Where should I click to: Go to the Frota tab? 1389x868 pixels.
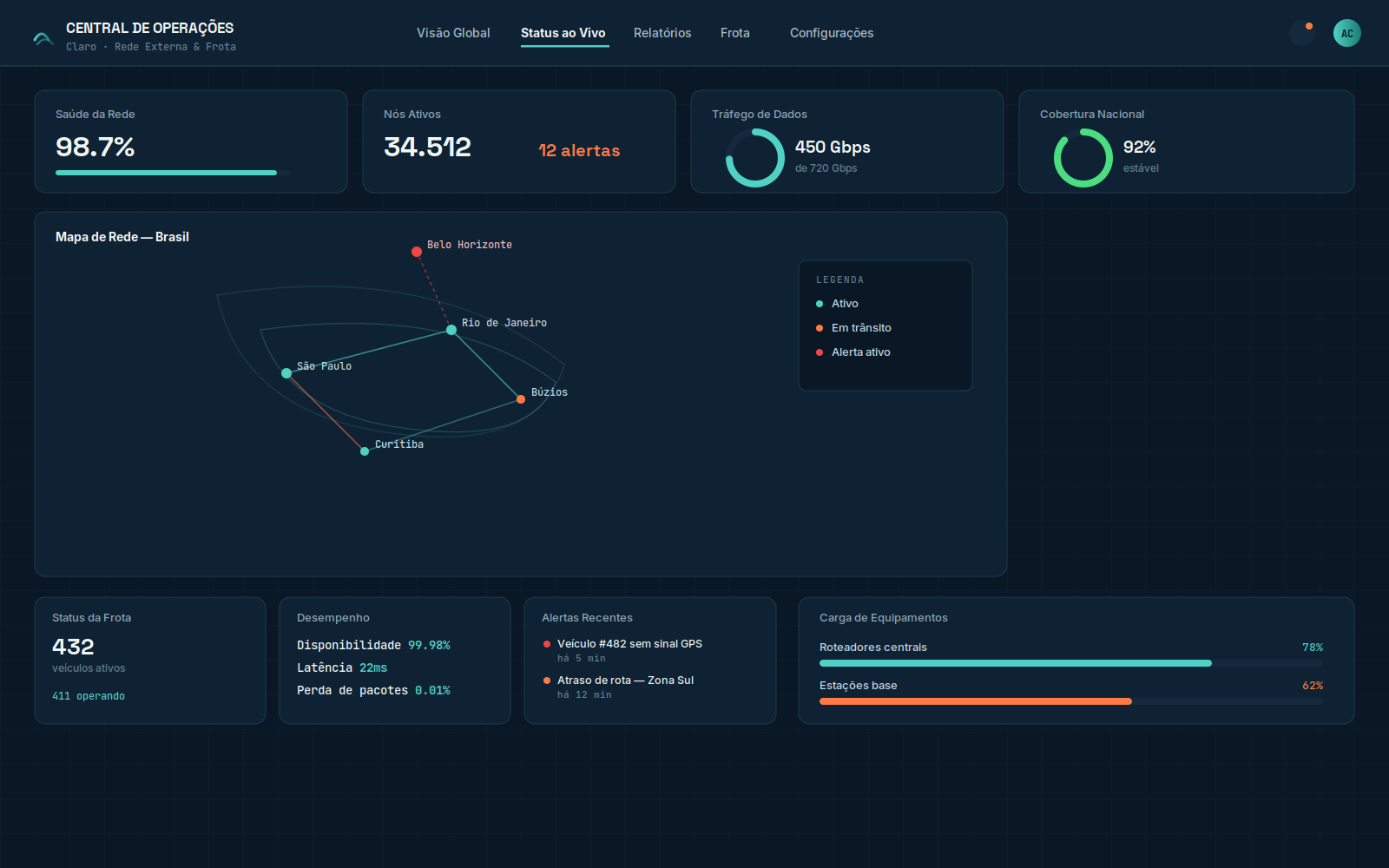pyautogui.click(x=735, y=33)
